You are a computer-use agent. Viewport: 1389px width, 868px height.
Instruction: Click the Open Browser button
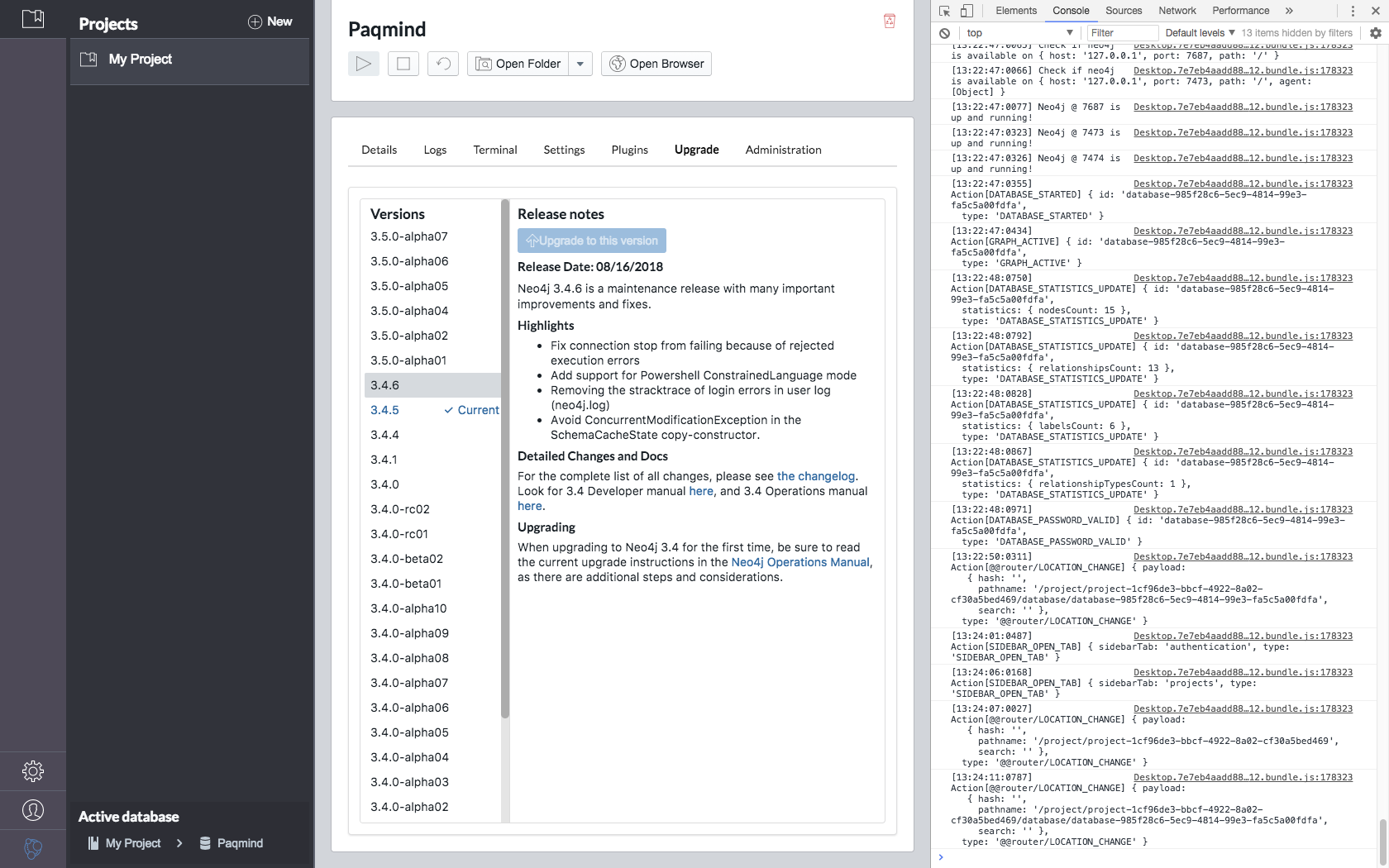pyautogui.click(x=656, y=64)
